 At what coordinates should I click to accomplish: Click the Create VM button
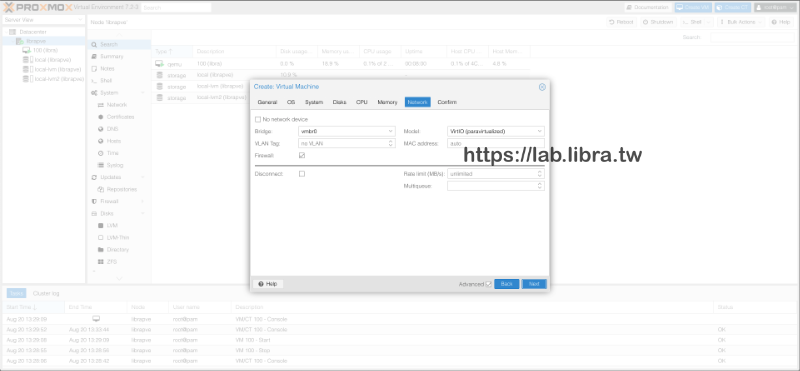[x=693, y=8]
